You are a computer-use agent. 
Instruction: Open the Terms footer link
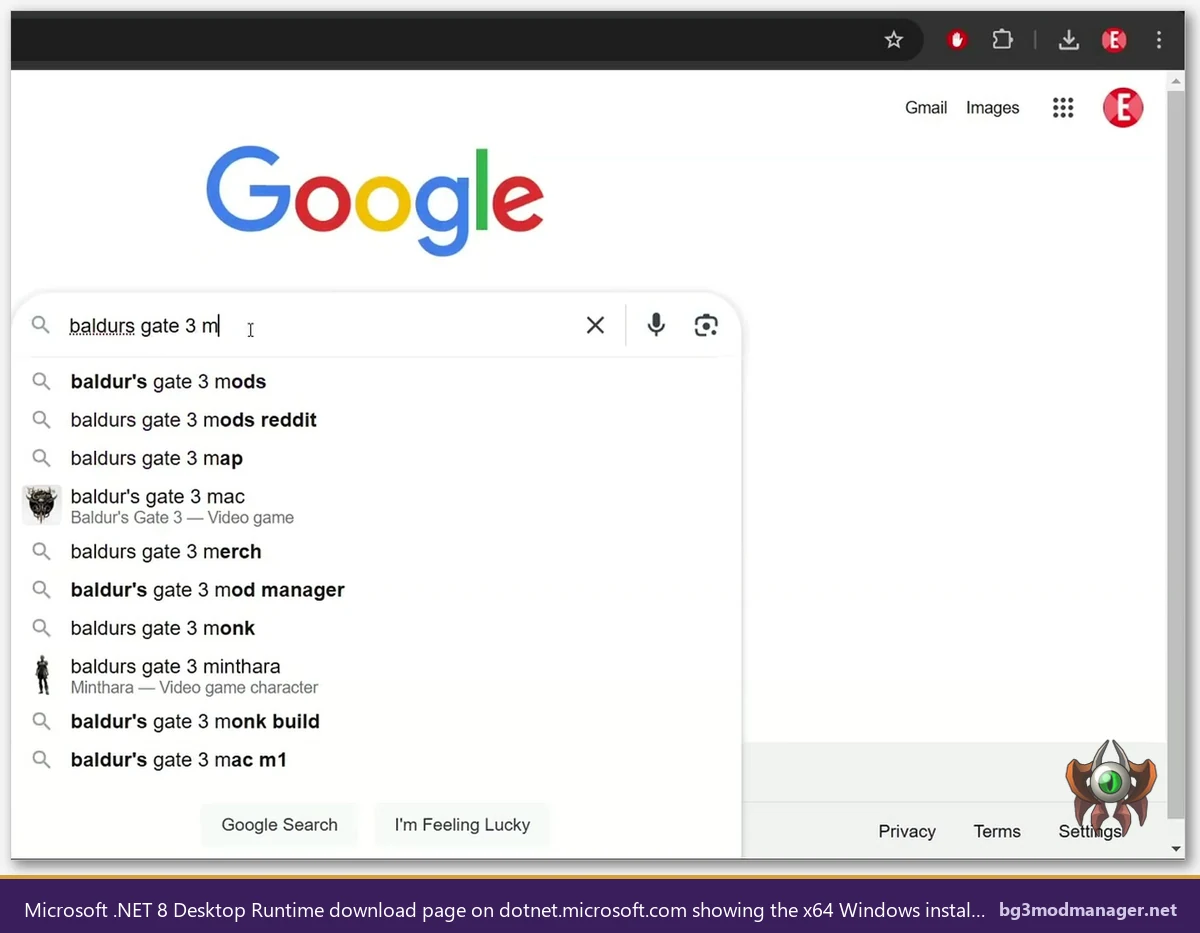pyautogui.click(x=997, y=831)
